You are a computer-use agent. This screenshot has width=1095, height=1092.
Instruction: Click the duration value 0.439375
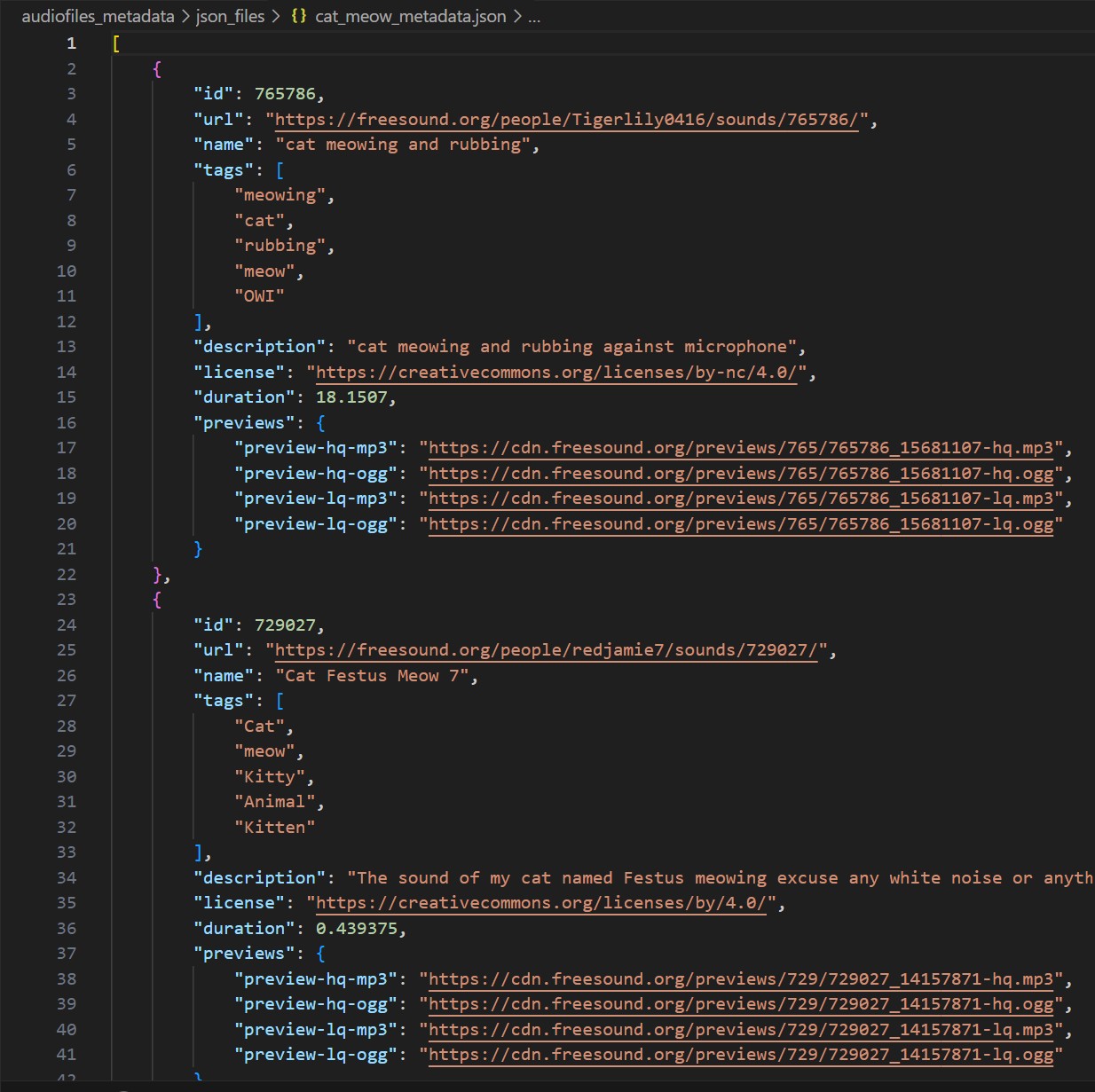(x=357, y=929)
